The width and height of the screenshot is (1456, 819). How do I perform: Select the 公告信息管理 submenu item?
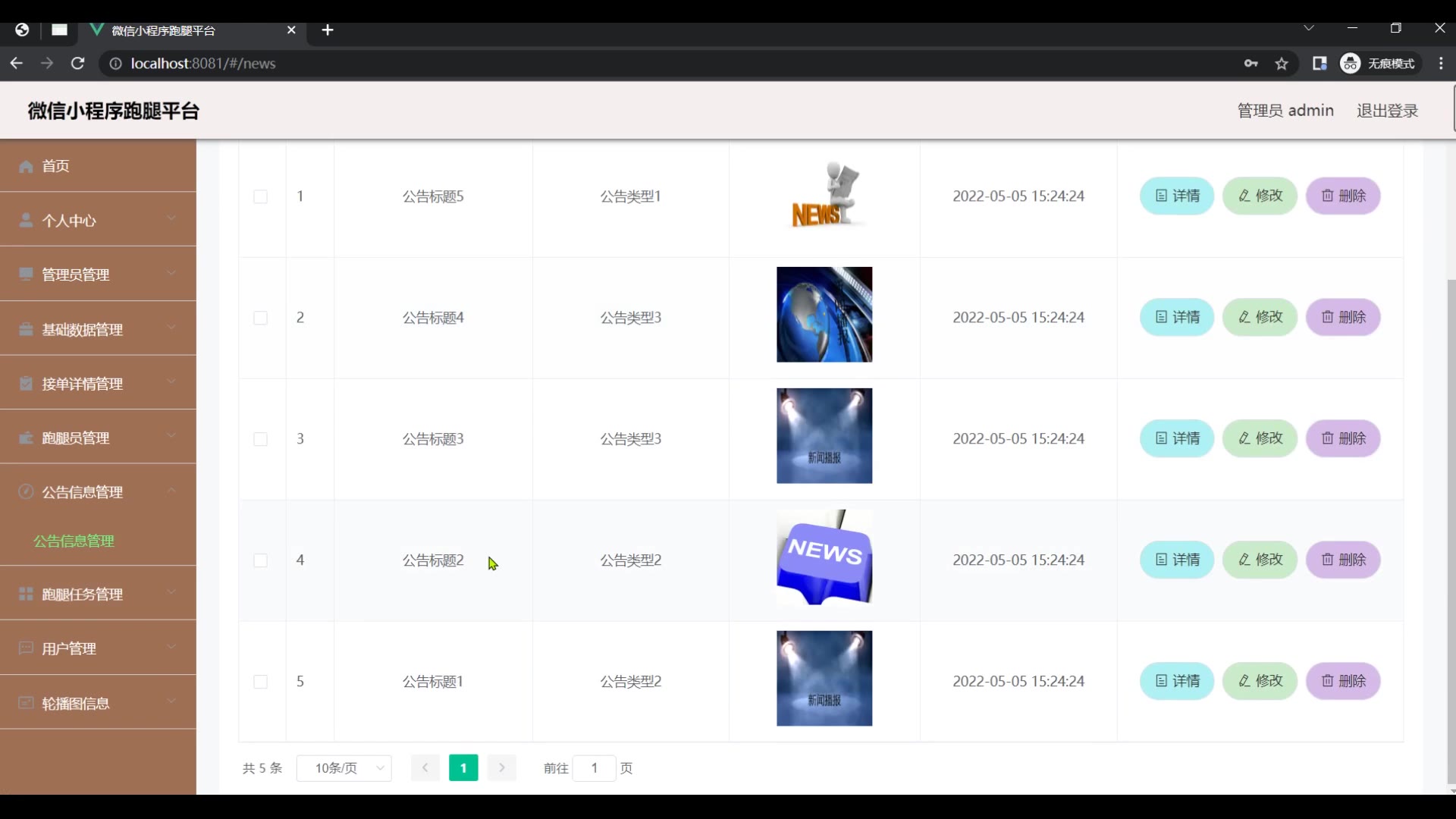tap(74, 541)
